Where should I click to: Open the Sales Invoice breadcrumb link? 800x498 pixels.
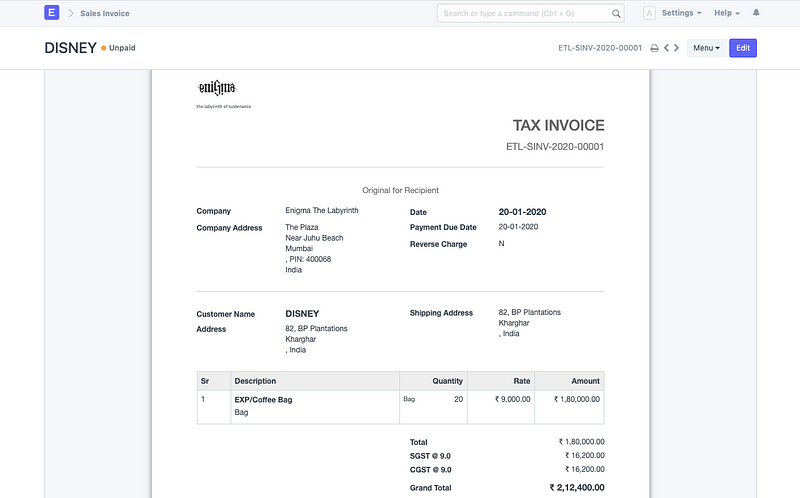[105, 14]
